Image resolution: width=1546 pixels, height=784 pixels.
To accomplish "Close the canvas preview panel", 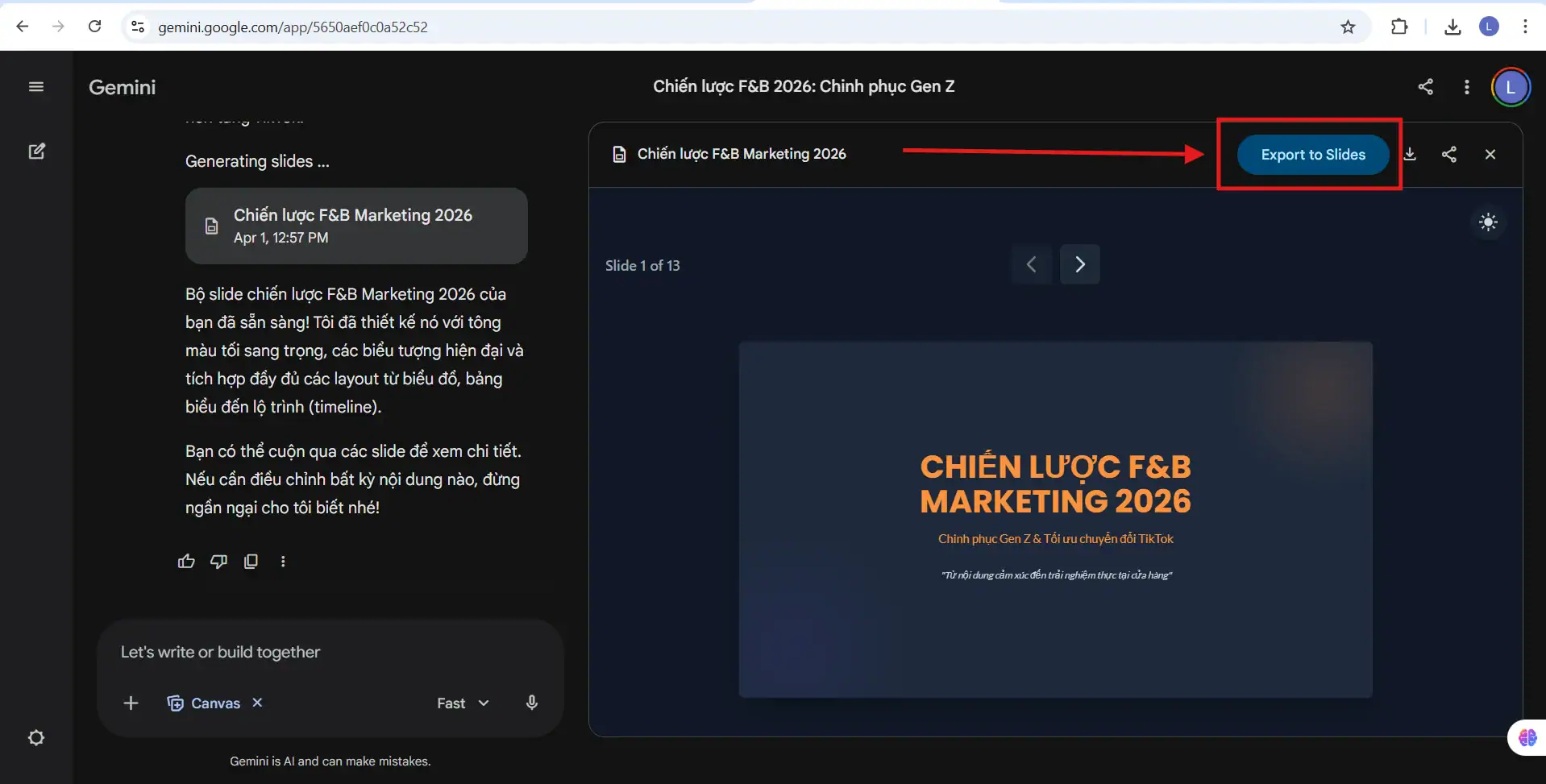I will [1490, 154].
